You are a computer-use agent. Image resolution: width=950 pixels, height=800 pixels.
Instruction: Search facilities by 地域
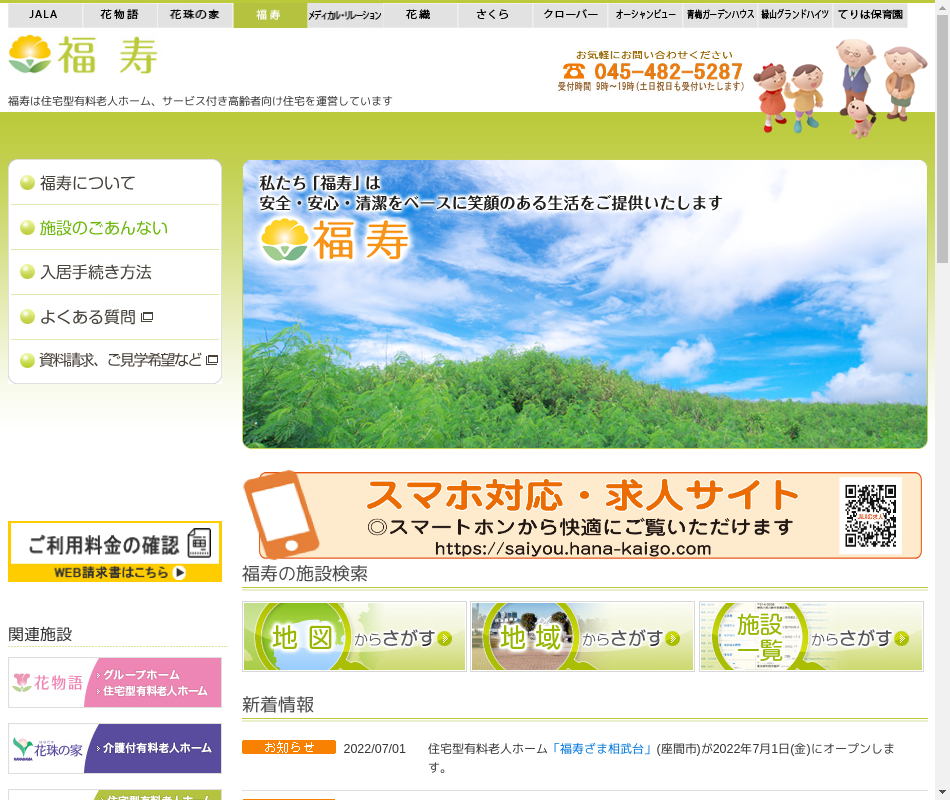click(582, 636)
